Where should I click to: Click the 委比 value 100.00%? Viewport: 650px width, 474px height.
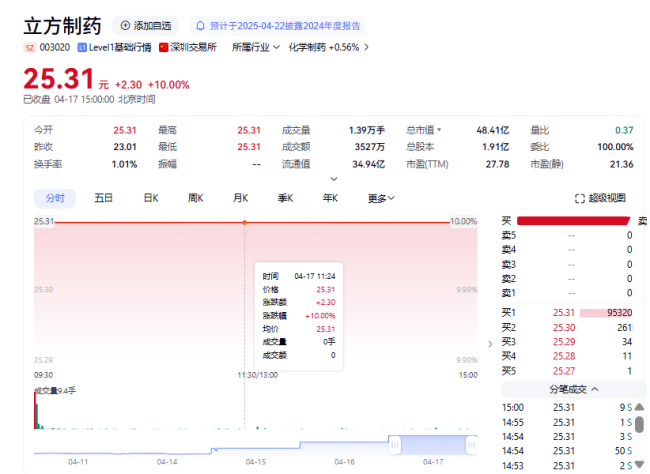(615, 147)
